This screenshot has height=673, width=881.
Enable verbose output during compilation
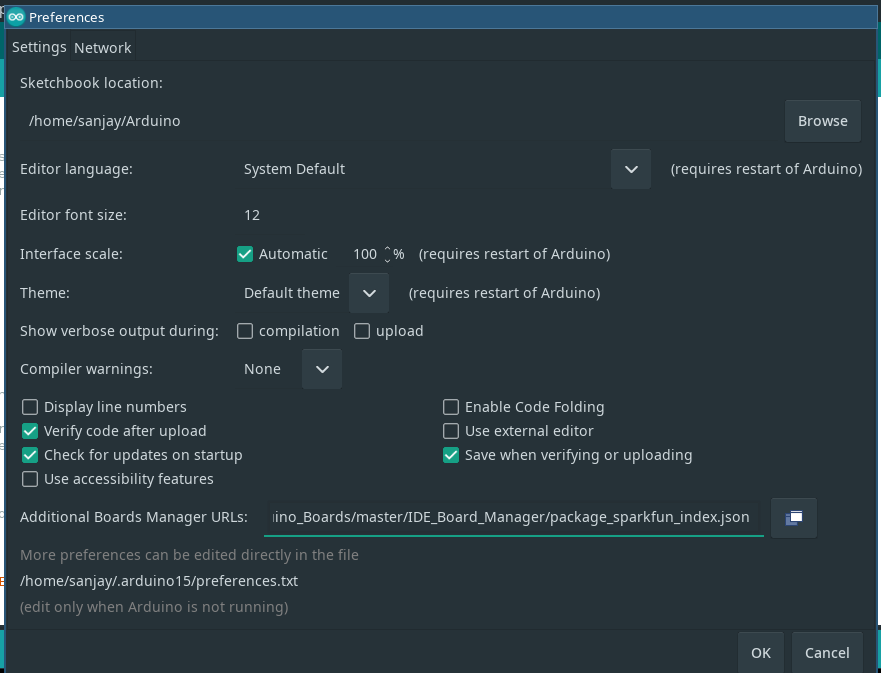[245, 331]
